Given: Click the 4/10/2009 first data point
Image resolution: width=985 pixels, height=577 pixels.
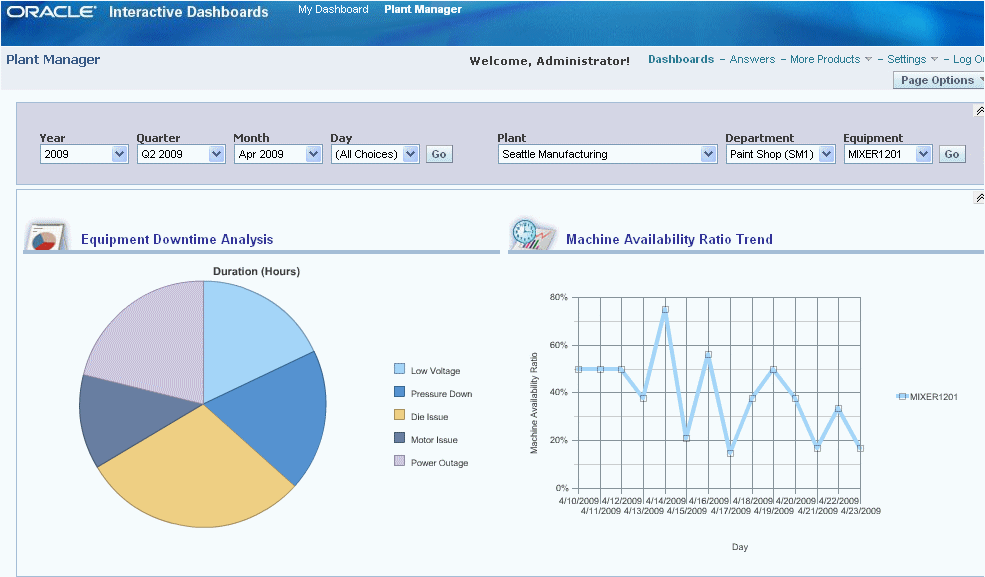Looking at the screenshot, I should coord(579,369).
